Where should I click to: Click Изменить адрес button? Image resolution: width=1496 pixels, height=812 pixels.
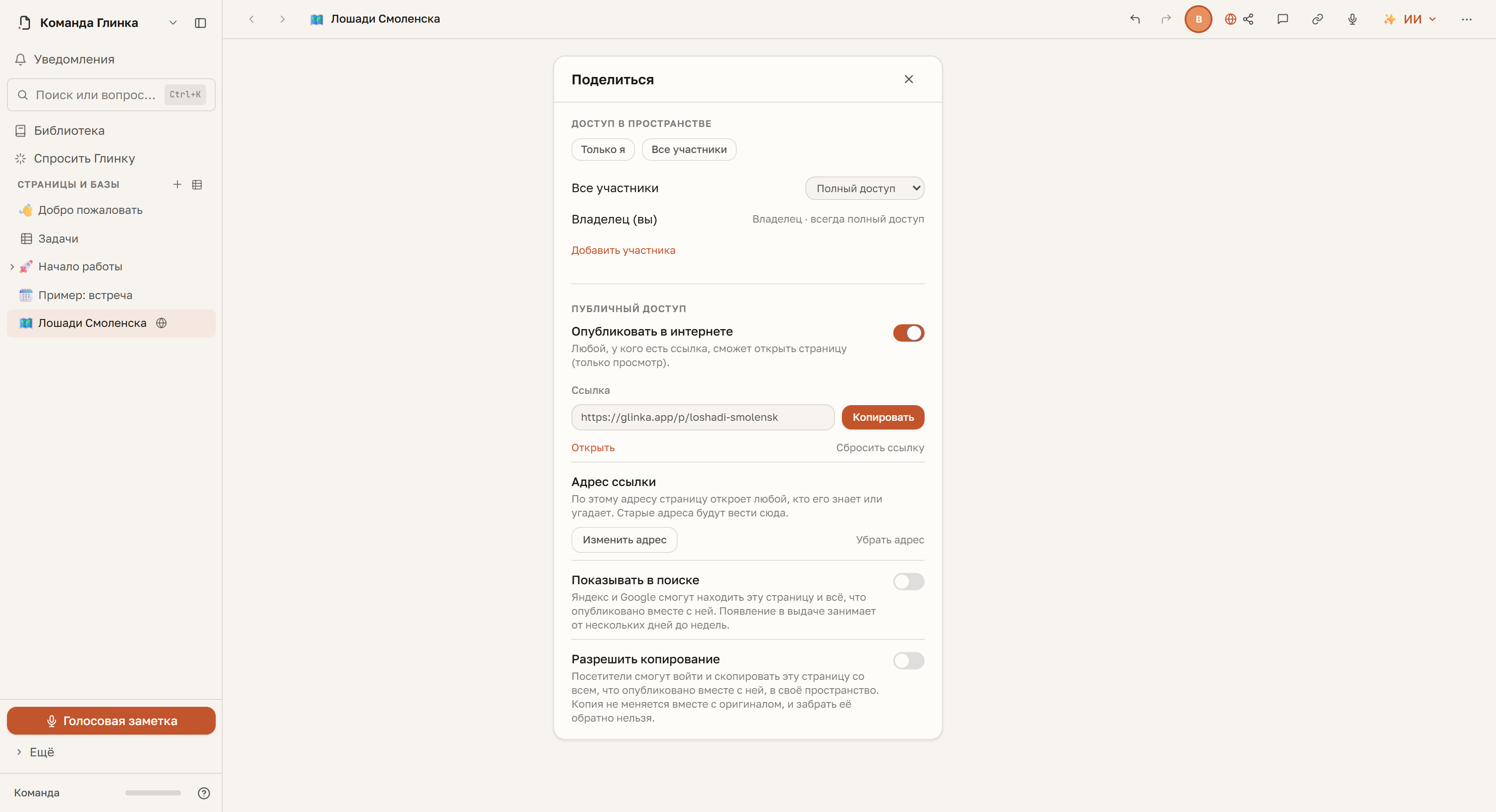pos(624,540)
